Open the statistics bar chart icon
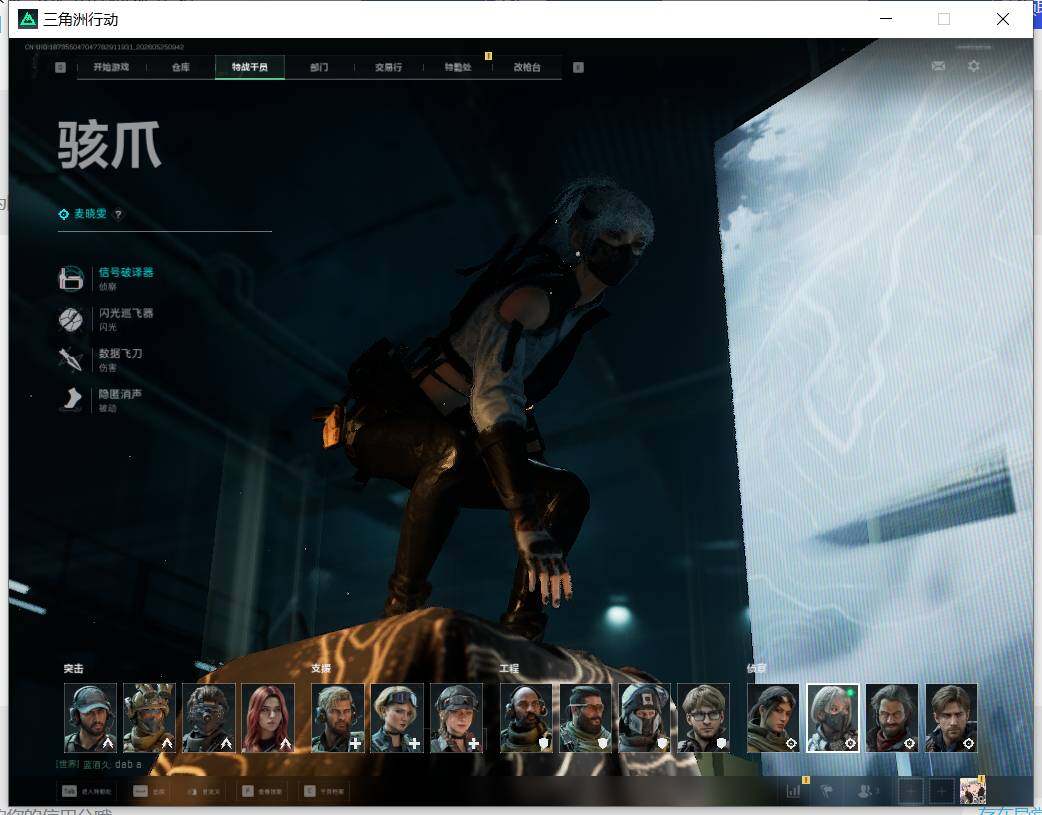Image resolution: width=1042 pixels, height=815 pixels. pos(793,791)
